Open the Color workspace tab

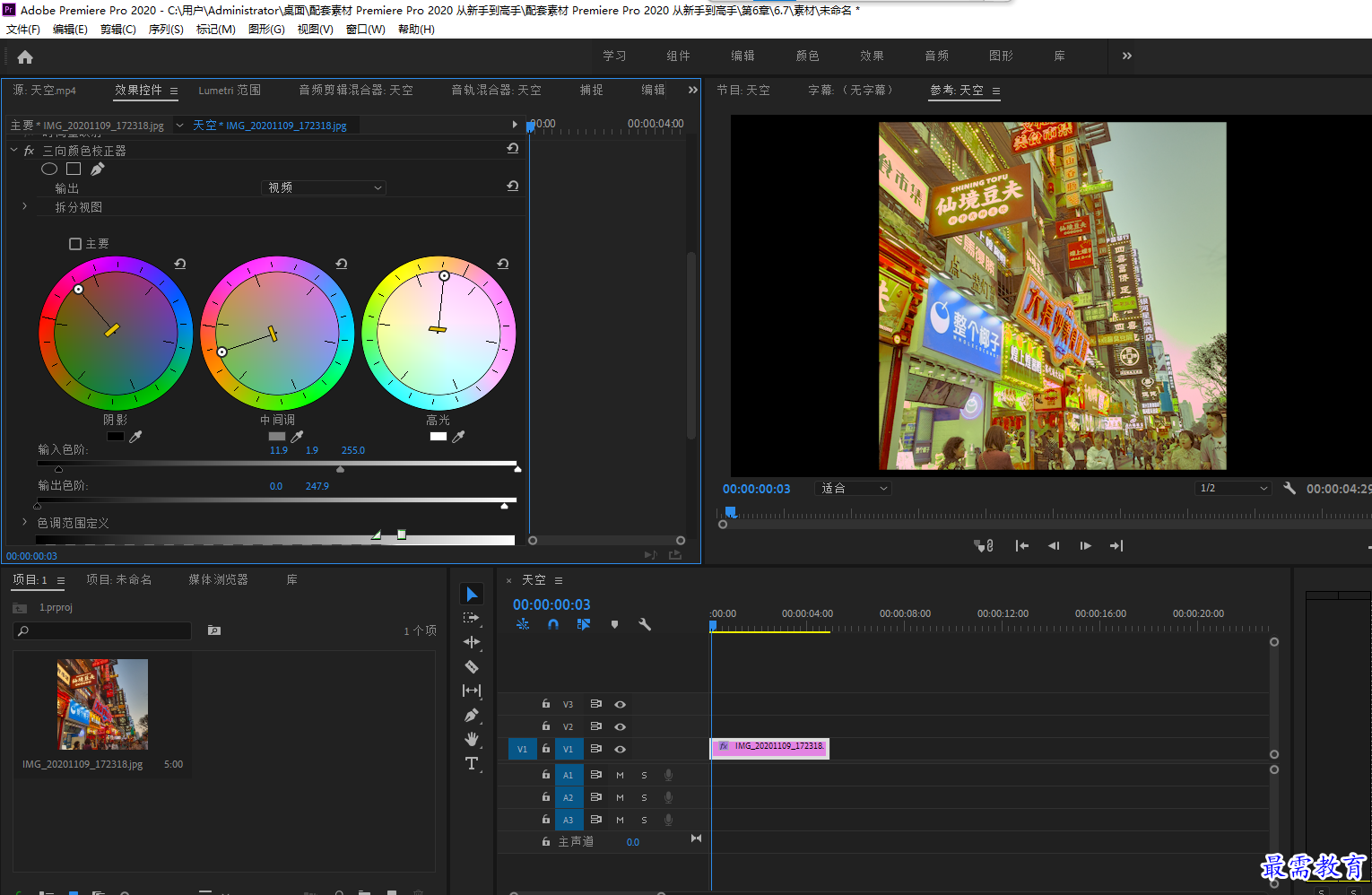point(807,56)
